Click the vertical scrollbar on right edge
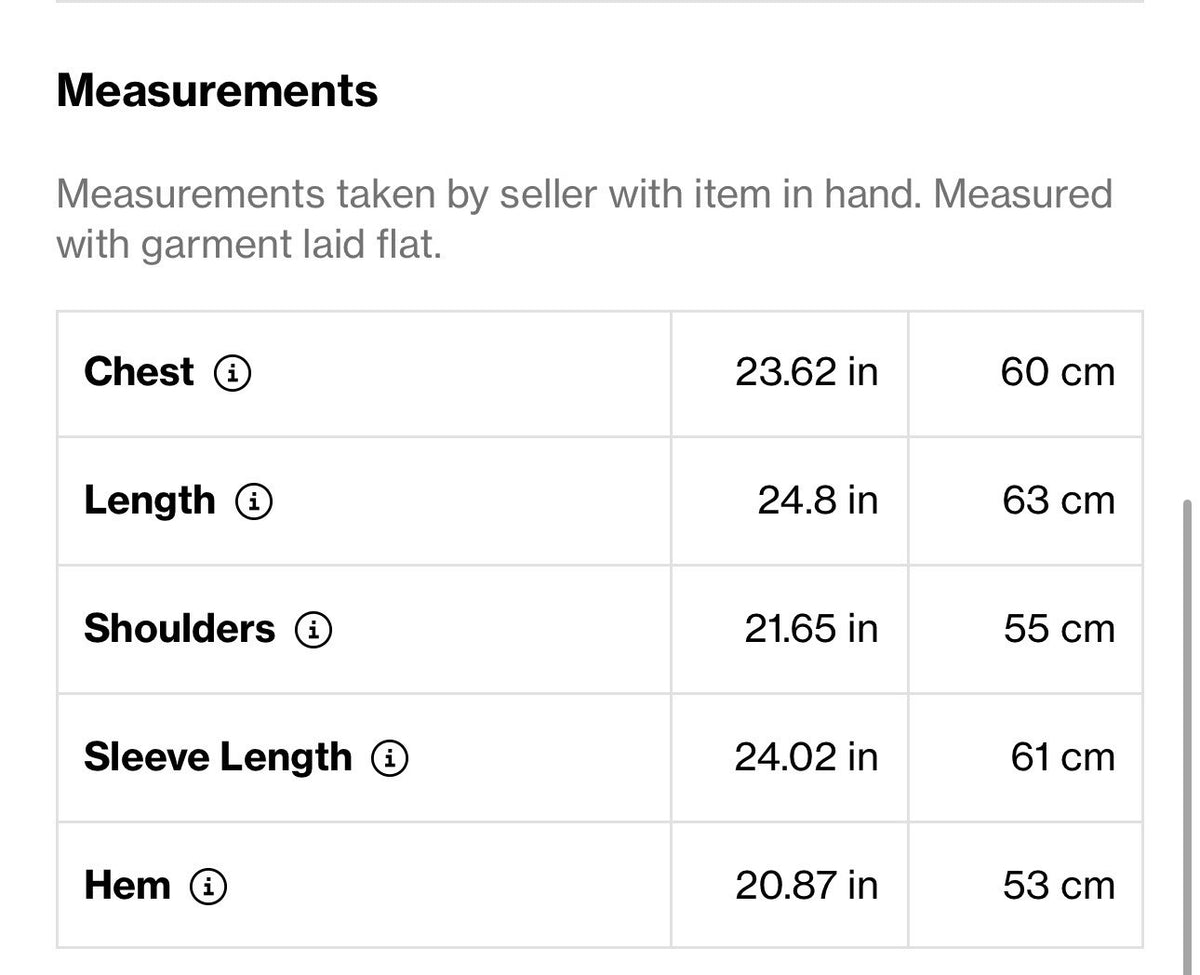Viewport: 1200px width, 975px height. click(x=1189, y=730)
